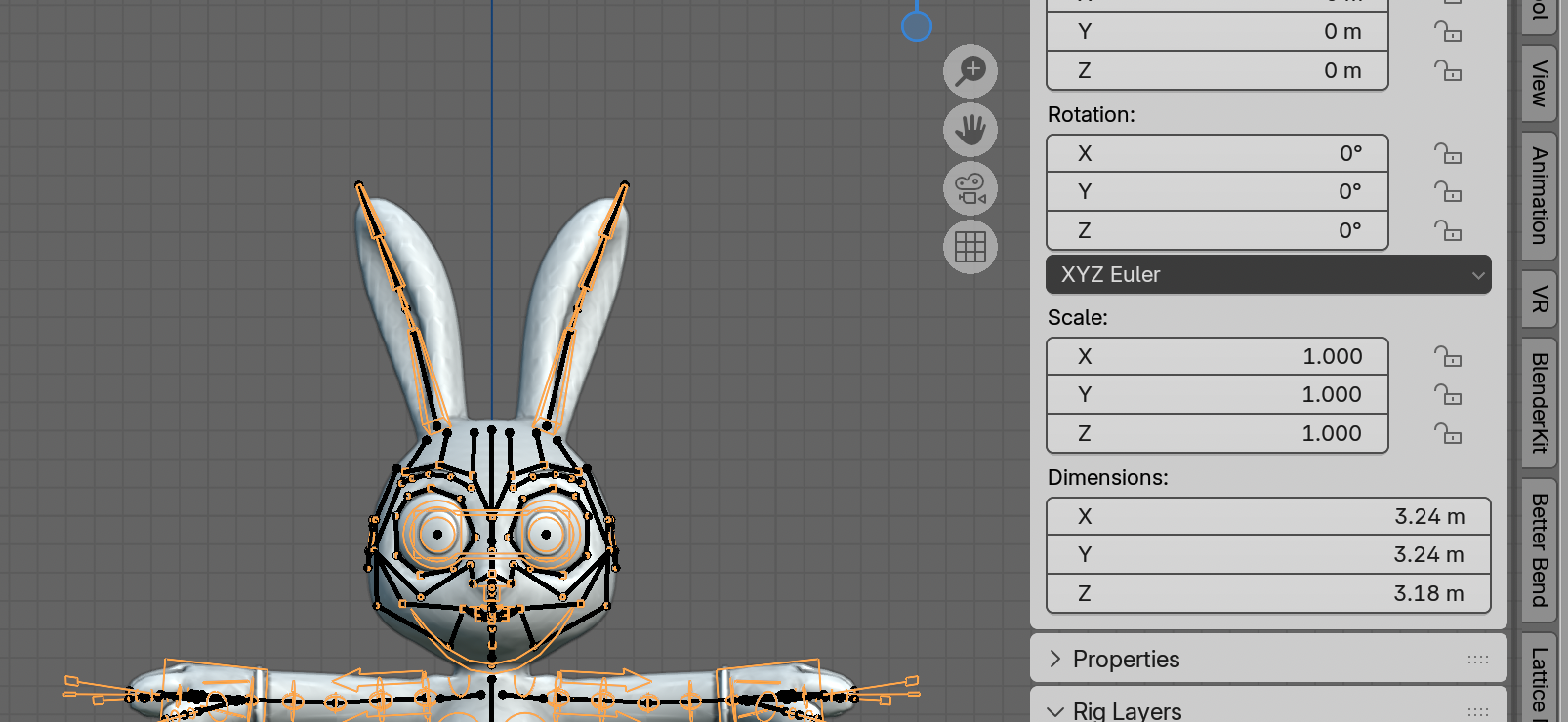Lock the Scale Y value
This screenshot has width=1568, height=722.
click(1448, 395)
